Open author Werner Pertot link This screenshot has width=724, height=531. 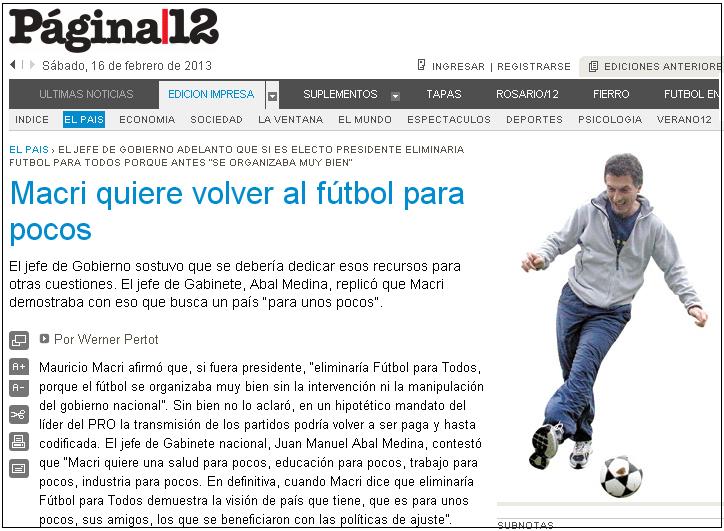106,339
